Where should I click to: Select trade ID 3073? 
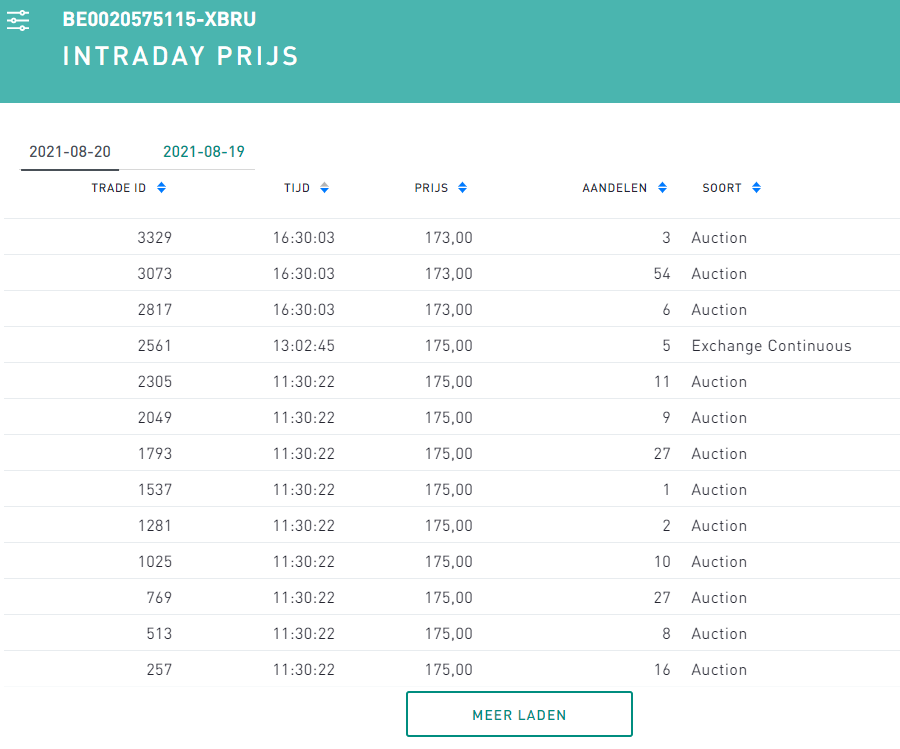click(x=155, y=274)
